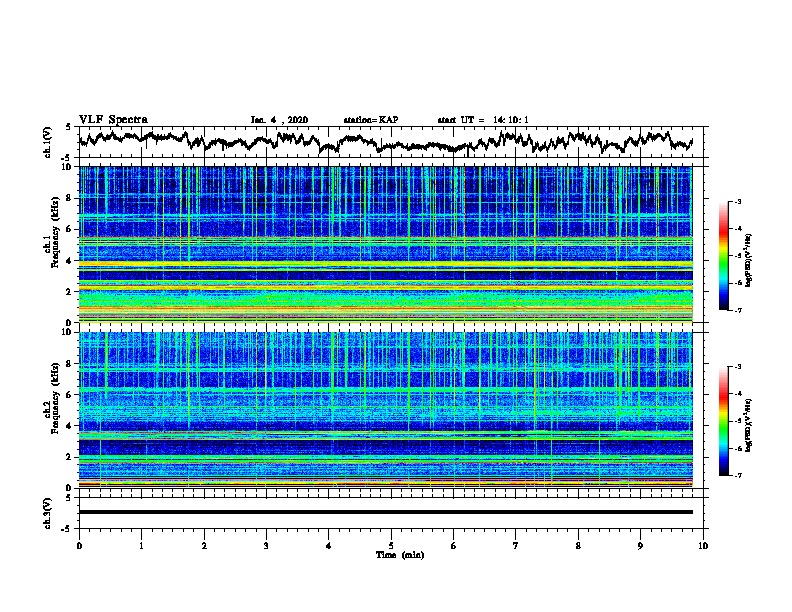Click the time axis tick label "8"

coord(578,546)
